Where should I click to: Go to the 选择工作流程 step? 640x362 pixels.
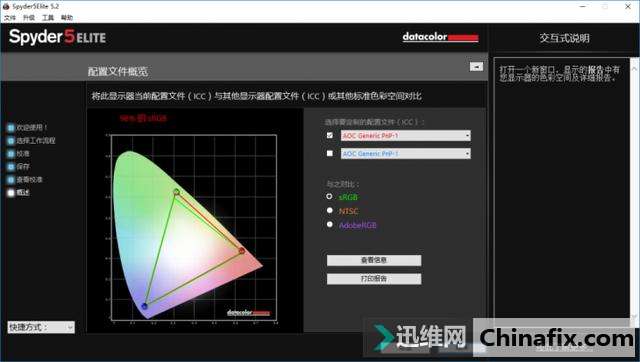[31, 141]
